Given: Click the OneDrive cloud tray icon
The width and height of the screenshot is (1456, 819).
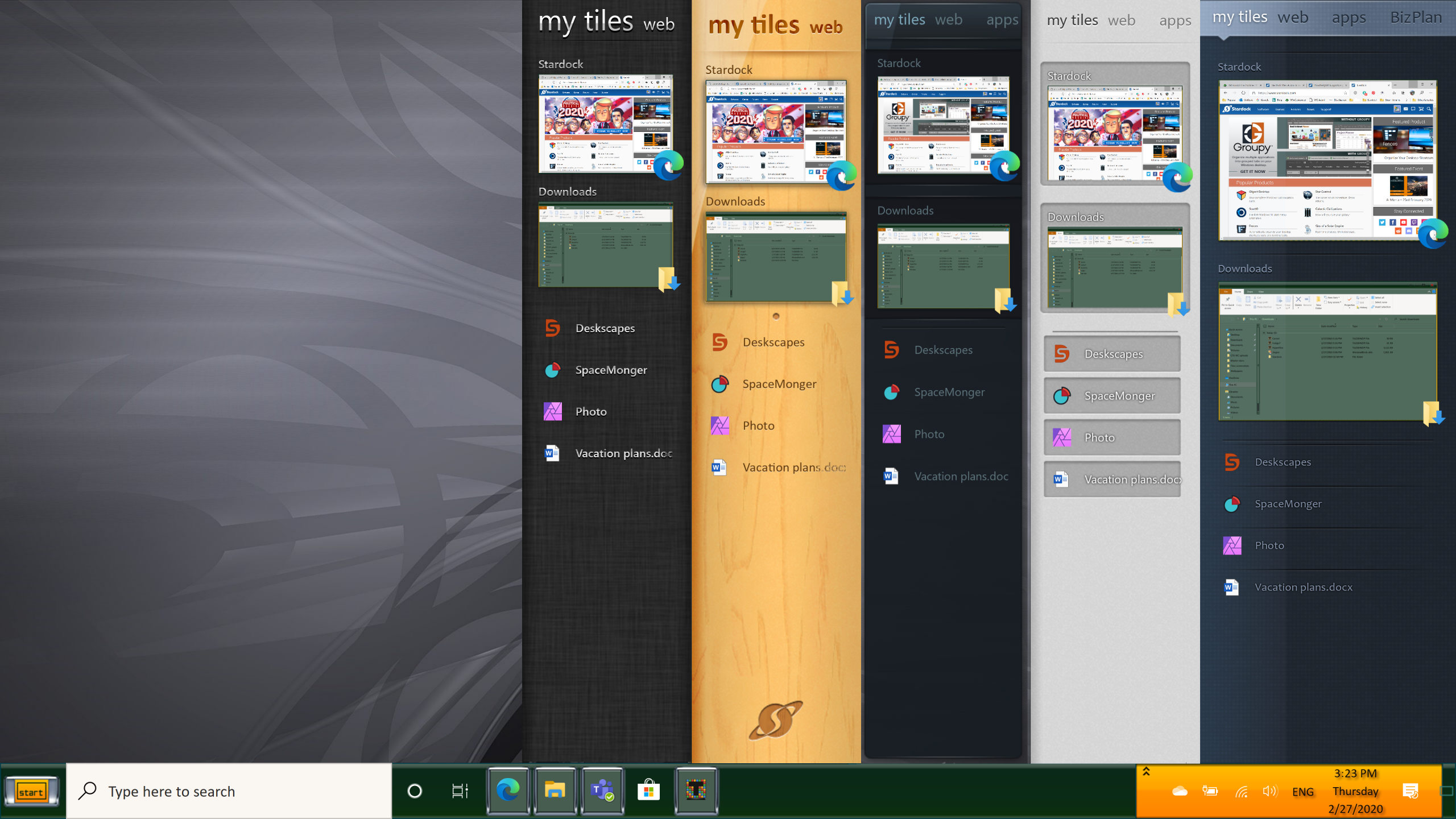Looking at the screenshot, I should tap(1180, 791).
